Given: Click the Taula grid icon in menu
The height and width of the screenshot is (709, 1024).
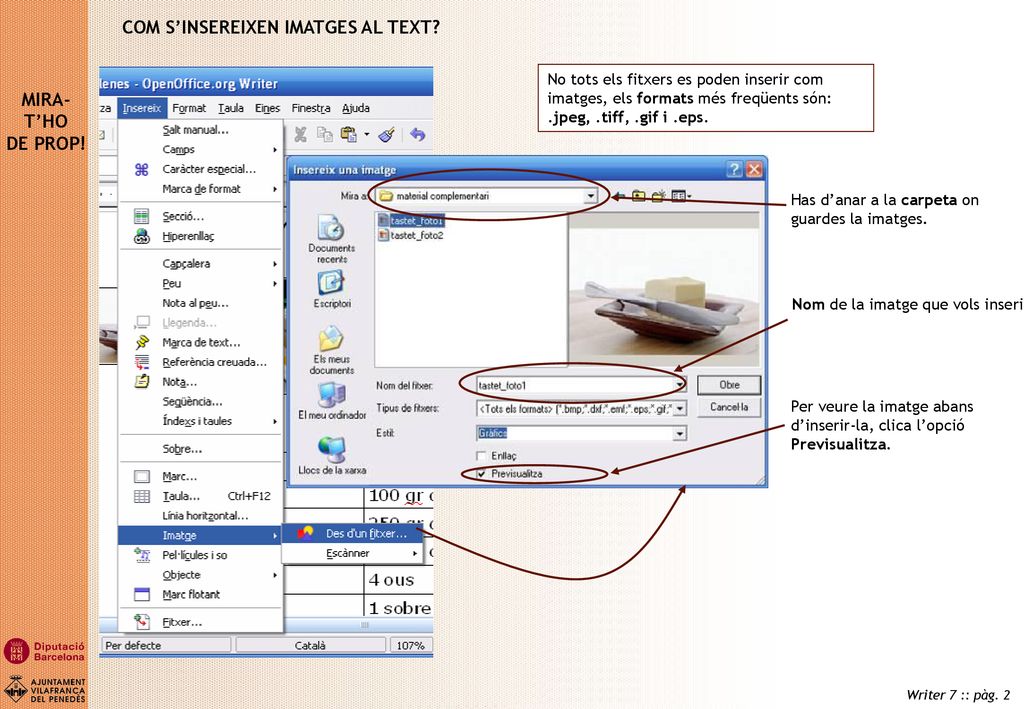Looking at the screenshot, I should tap(142, 496).
